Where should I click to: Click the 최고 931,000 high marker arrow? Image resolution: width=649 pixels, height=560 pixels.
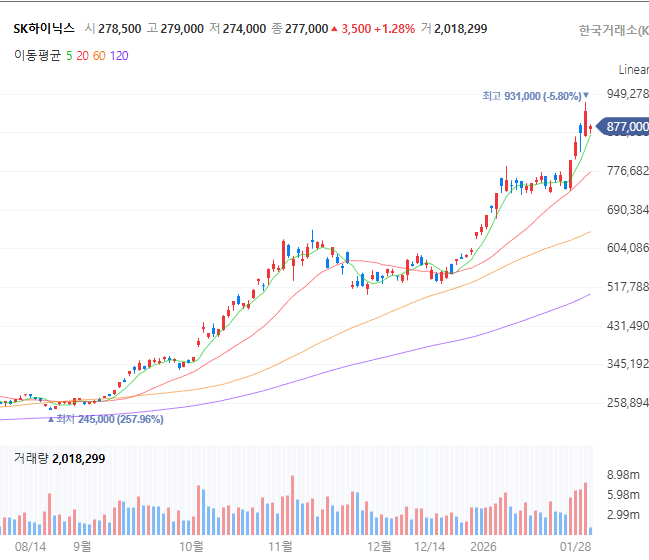click(586, 96)
